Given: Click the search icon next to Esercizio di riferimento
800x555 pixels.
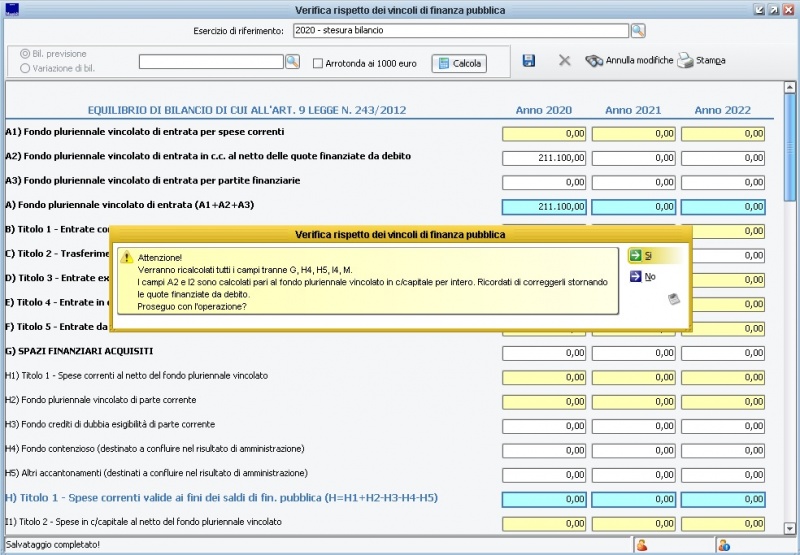Looking at the screenshot, I should pyautogui.click(x=638, y=31).
